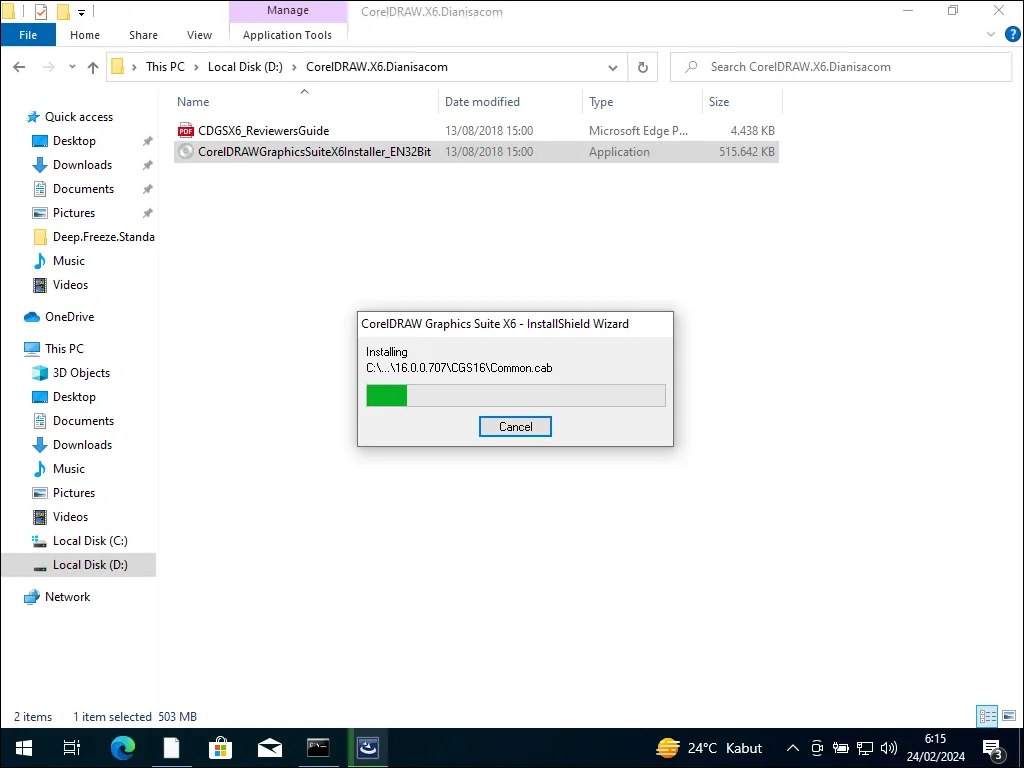Cancel the CorelDRAW installation
This screenshot has width=1024, height=768.
coord(515,426)
